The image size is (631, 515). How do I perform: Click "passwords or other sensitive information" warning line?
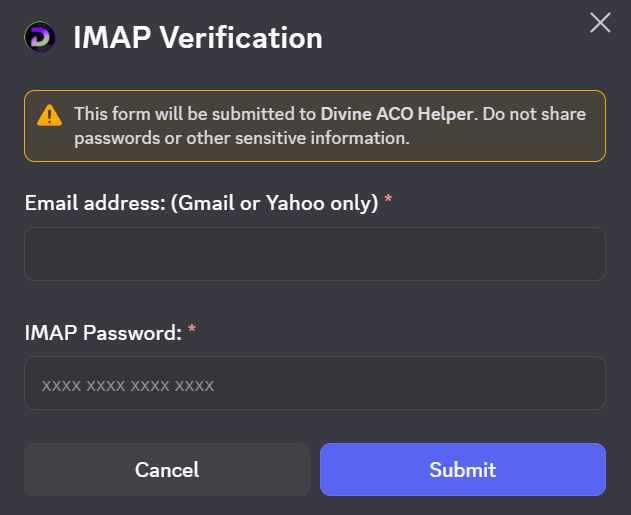tap(241, 138)
